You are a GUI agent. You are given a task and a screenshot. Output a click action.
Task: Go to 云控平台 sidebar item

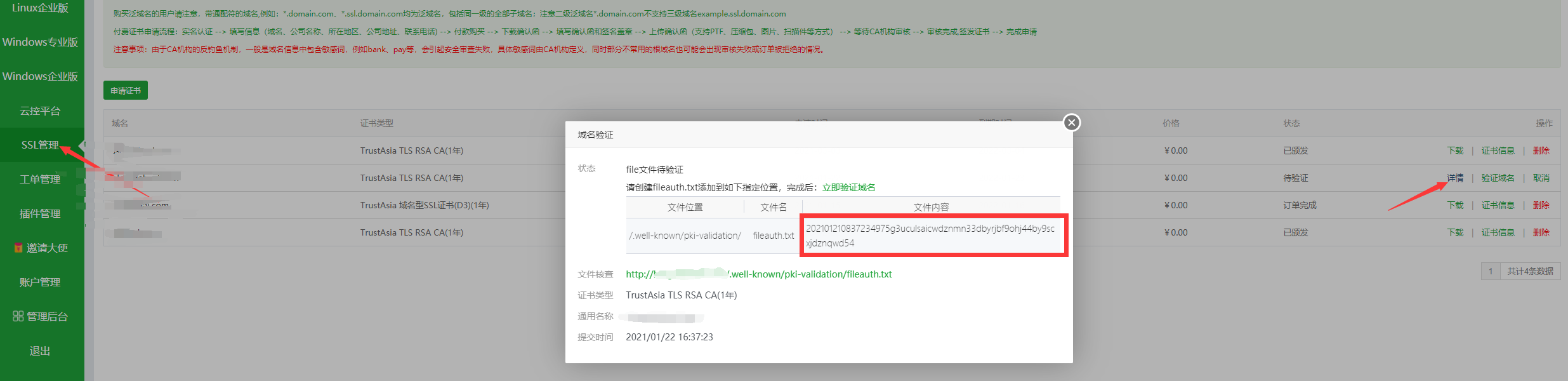[40, 110]
